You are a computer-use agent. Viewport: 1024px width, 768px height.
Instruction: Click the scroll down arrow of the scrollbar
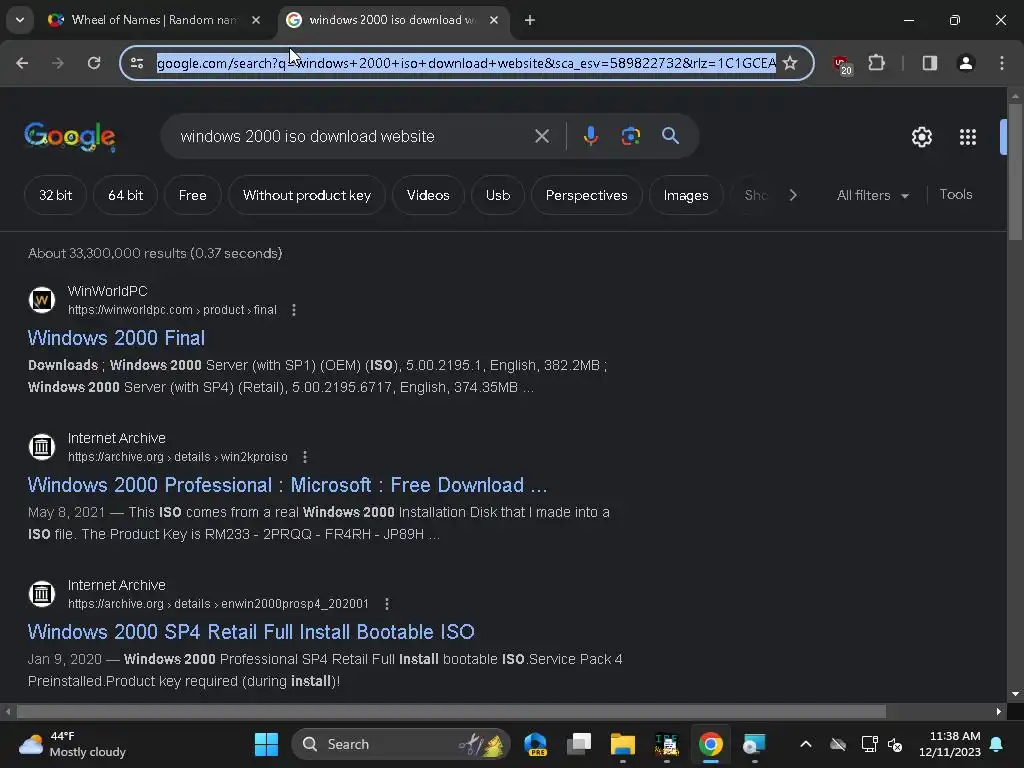tap(1015, 694)
